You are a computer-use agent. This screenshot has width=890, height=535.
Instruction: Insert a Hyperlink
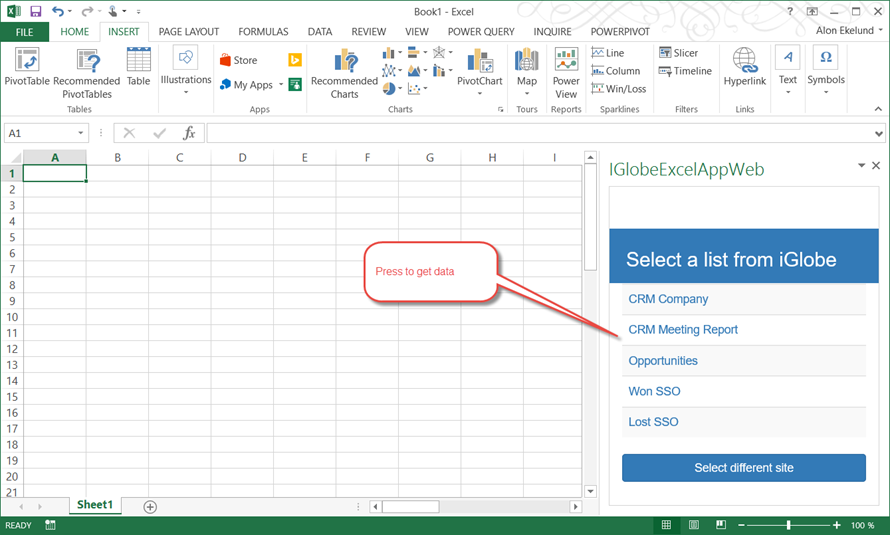745,67
